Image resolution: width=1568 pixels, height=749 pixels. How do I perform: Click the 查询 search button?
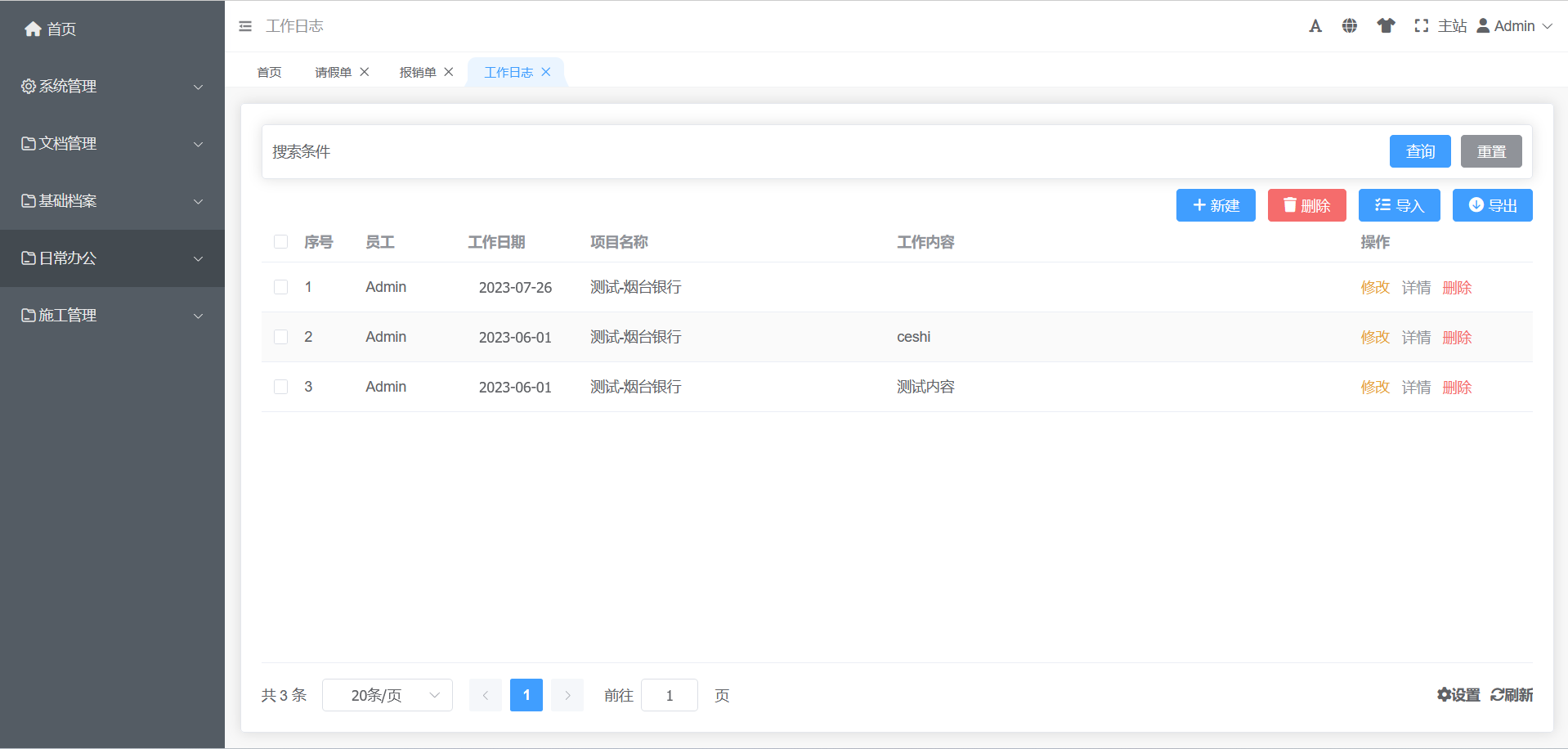pyautogui.click(x=1420, y=151)
